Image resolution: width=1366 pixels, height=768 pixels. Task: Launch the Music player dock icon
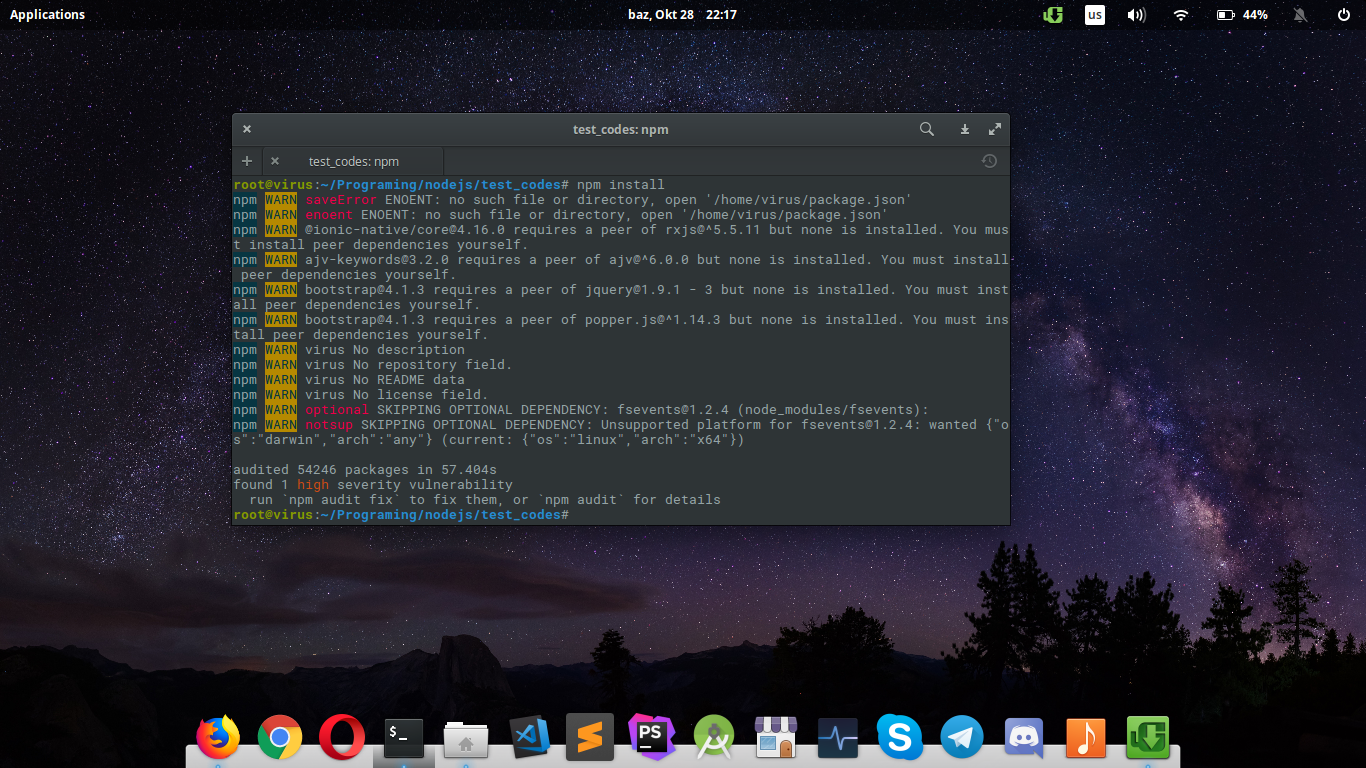[1086, 738]
